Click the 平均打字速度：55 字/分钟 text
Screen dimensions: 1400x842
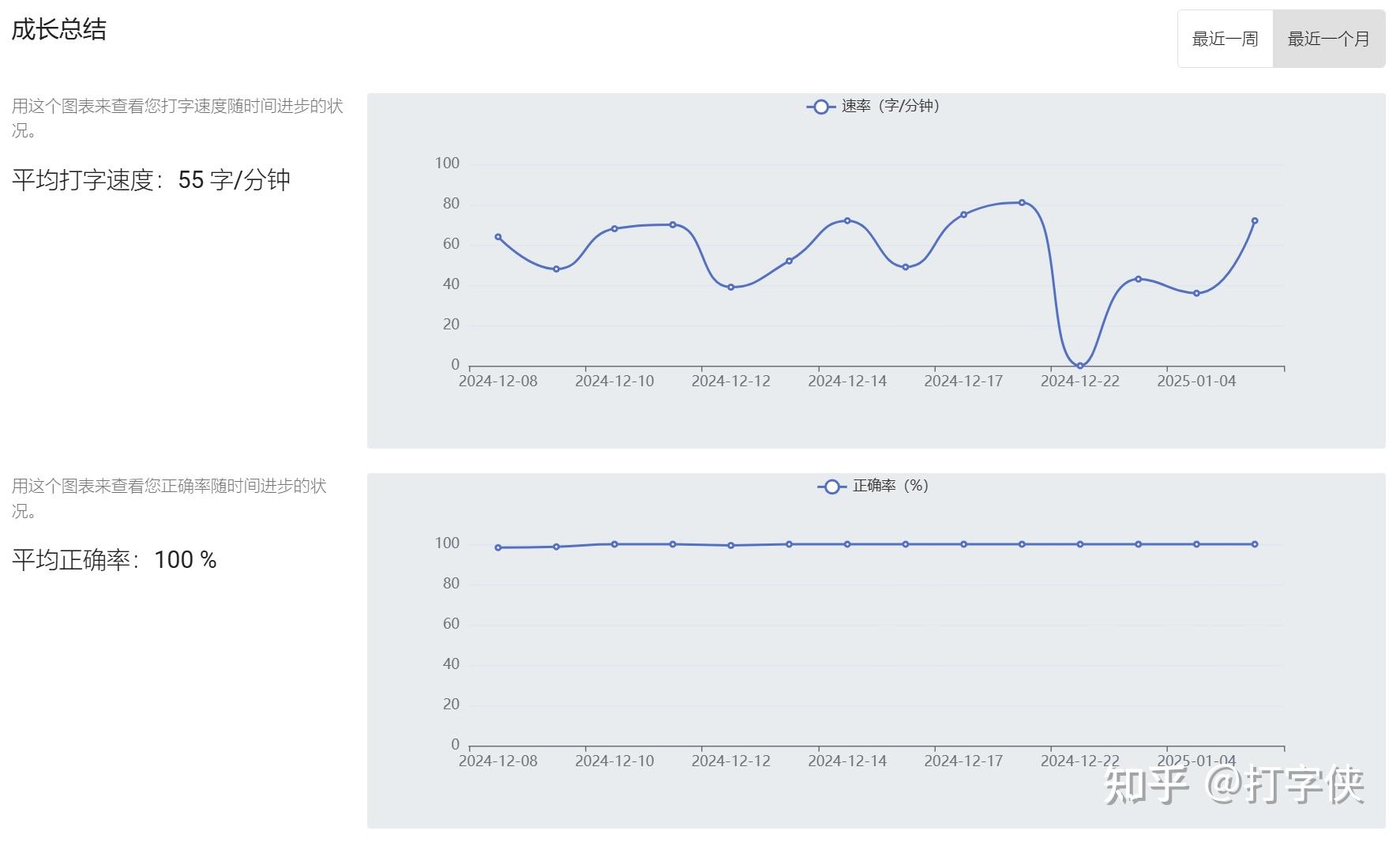(x=152, y=180)
